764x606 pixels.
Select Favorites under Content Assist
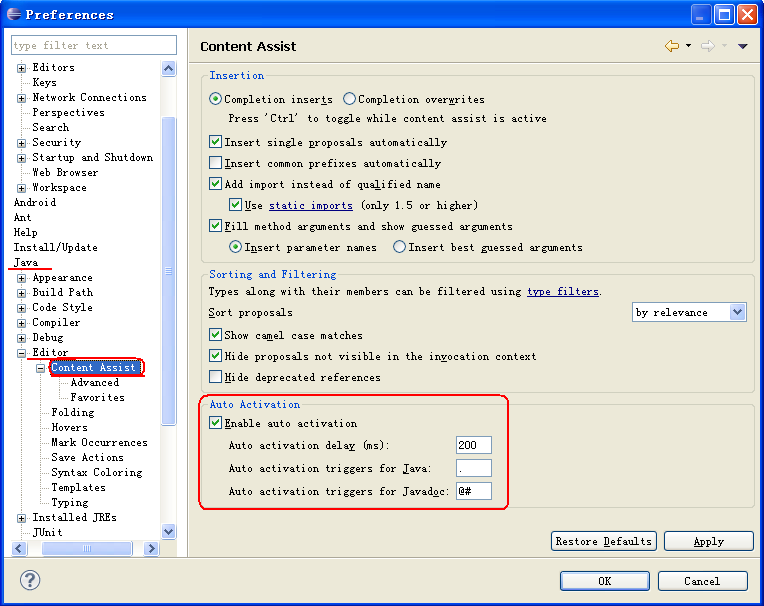(x=97, y=398)
